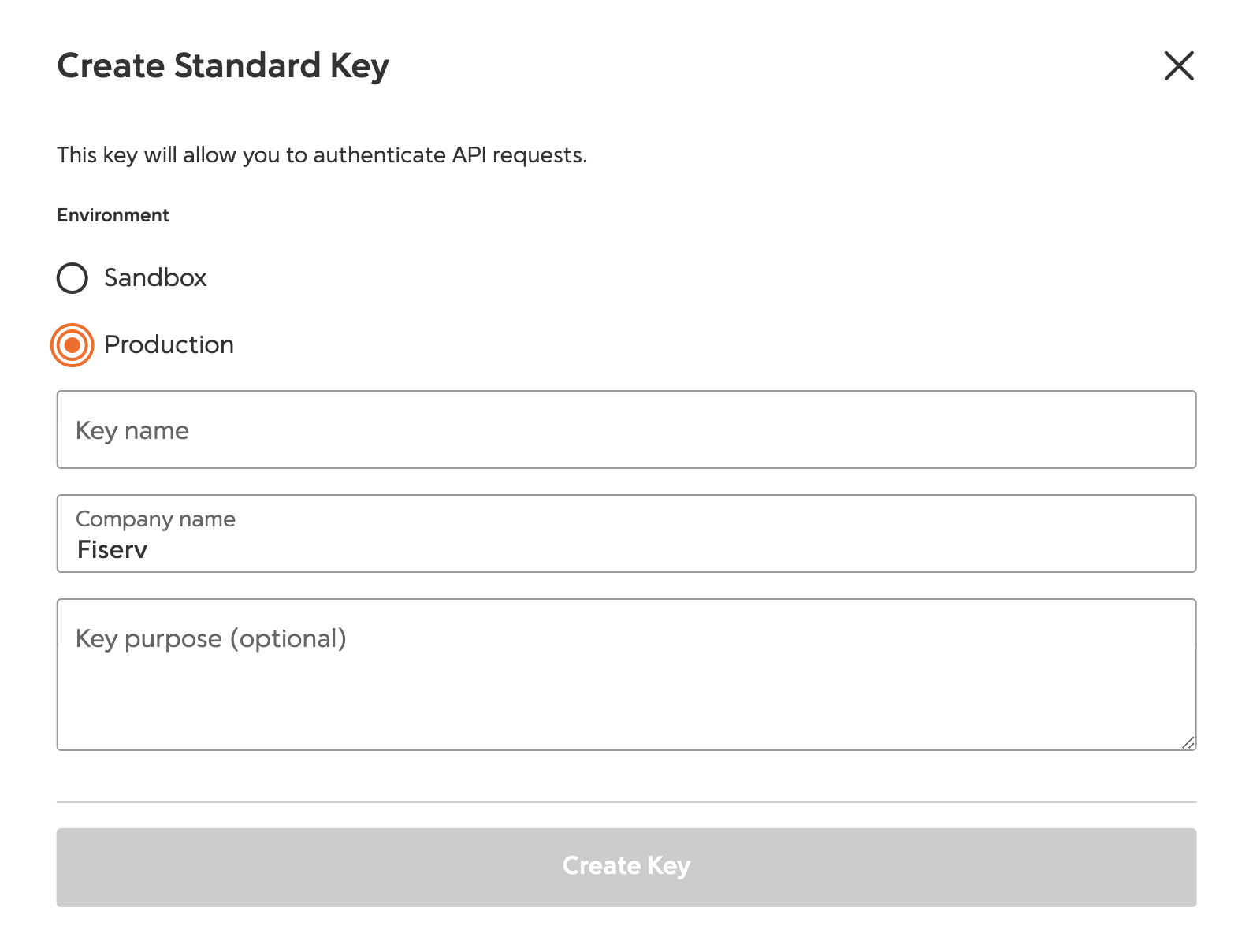Click the divider line above Create Key
The image size is (1253, 952).
coord(626,802)
